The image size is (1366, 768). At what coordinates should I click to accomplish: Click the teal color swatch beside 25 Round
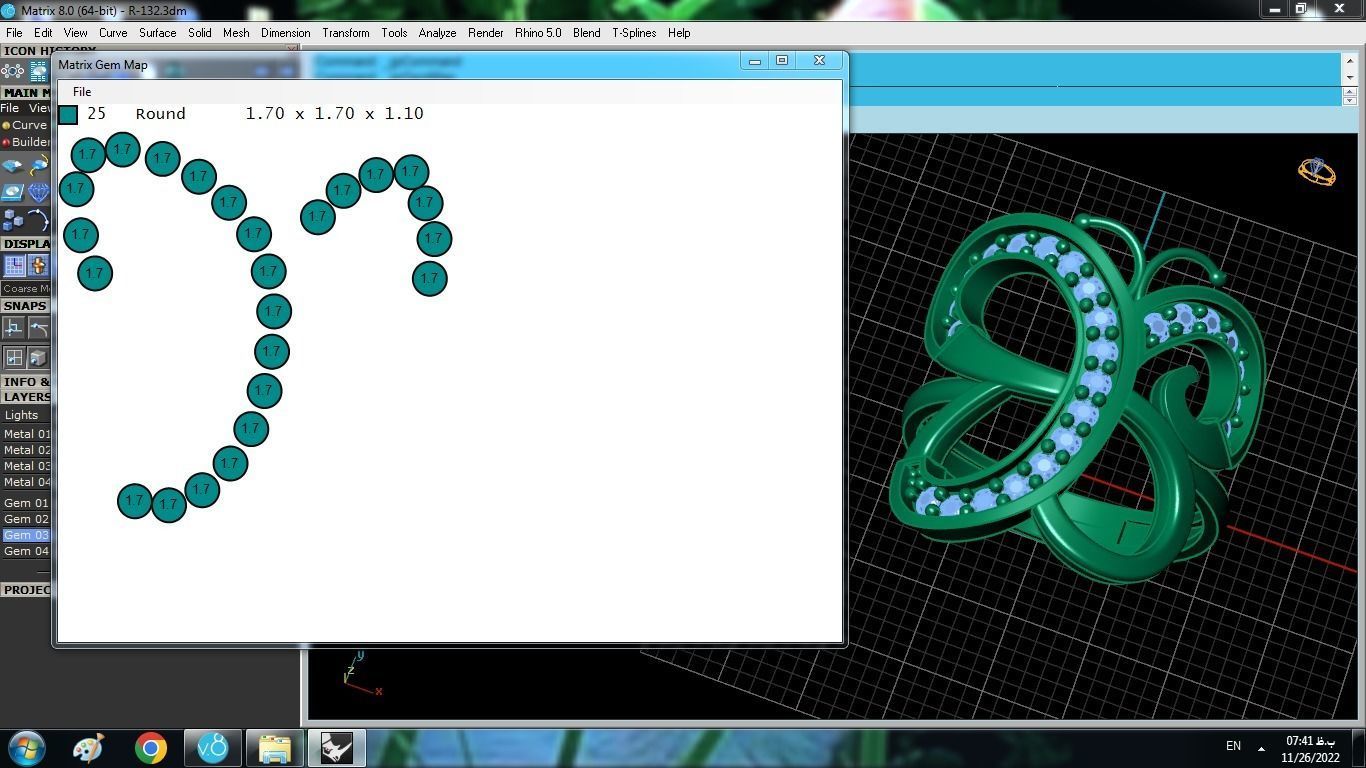[68, 114]
